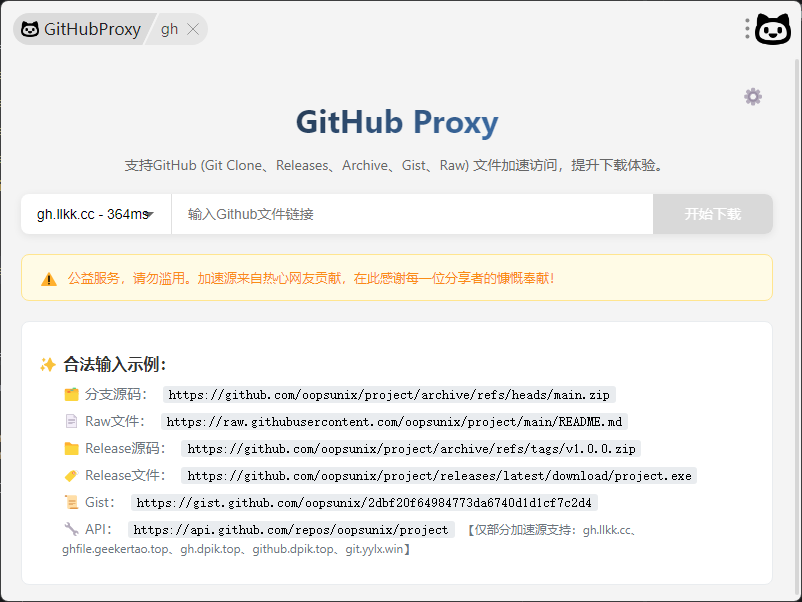Click the tag icon next to Release文件
The width and height of the screenshot is (802, 602).
72,476
